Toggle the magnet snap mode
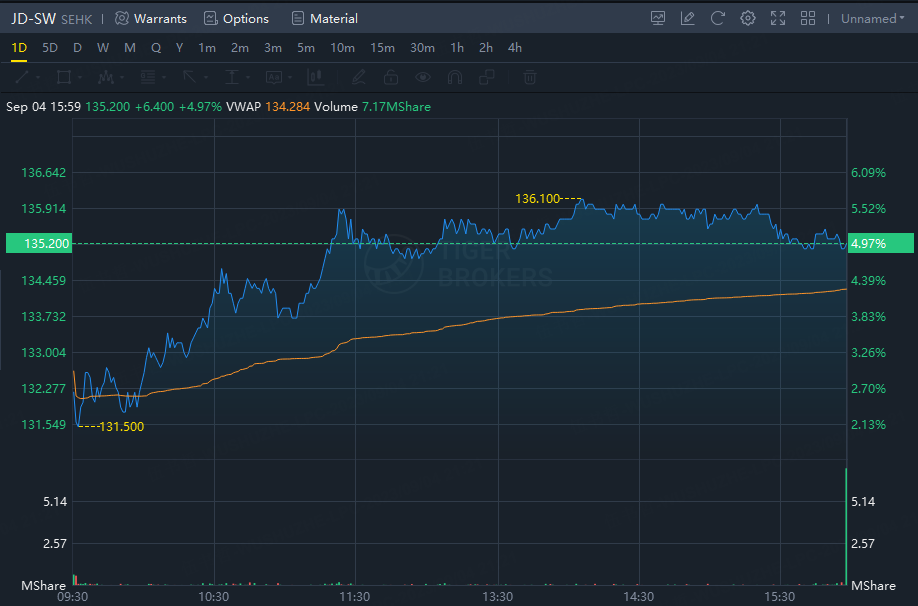Screen dimensions: 918x606 pos(455,77)
